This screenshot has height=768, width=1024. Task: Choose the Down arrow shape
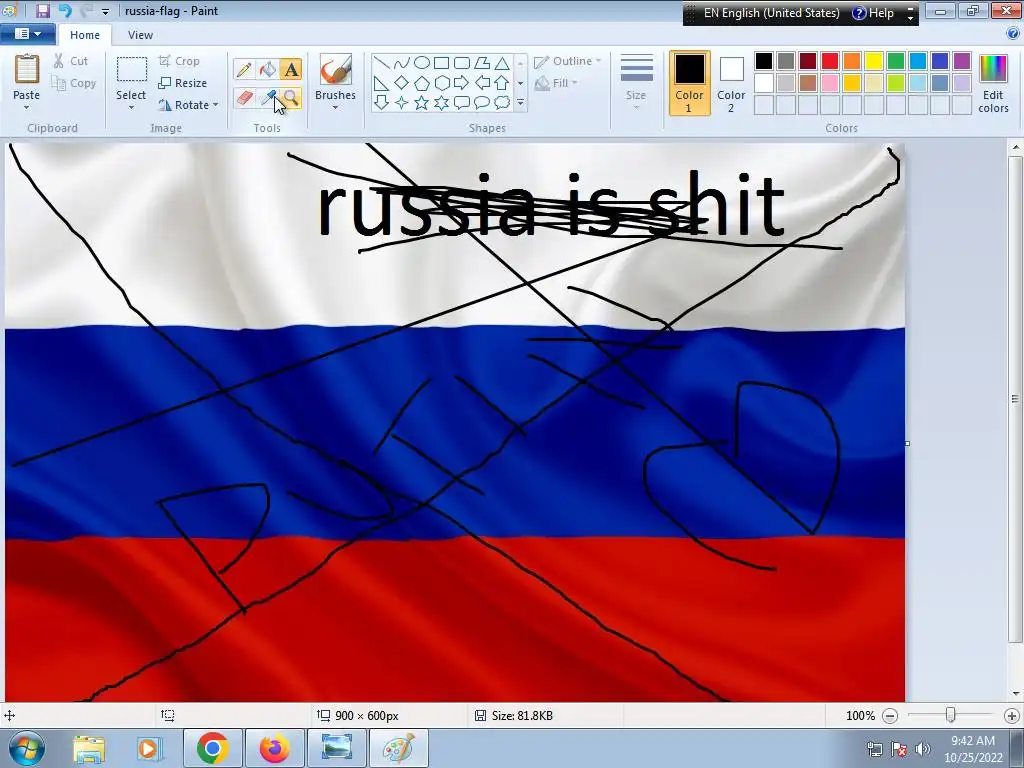pos(382,103)
